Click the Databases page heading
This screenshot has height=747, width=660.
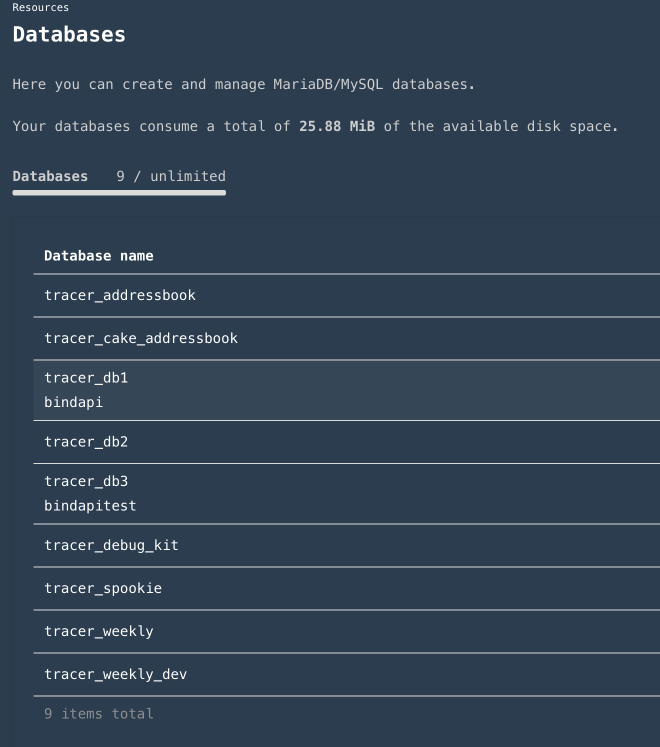click(x=69, y=34)
